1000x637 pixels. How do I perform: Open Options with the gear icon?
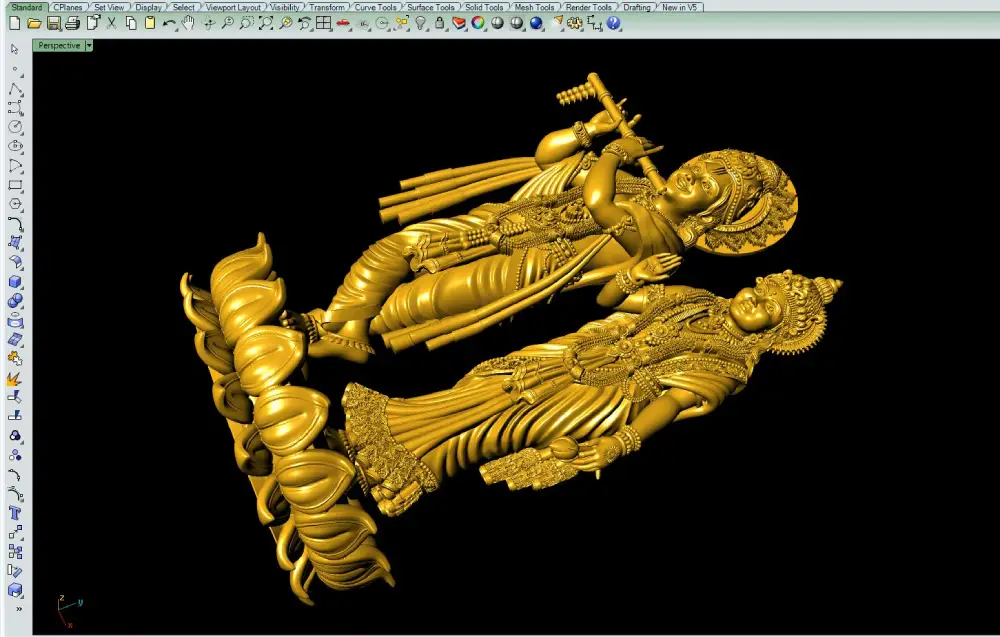(x=575, y=24)
